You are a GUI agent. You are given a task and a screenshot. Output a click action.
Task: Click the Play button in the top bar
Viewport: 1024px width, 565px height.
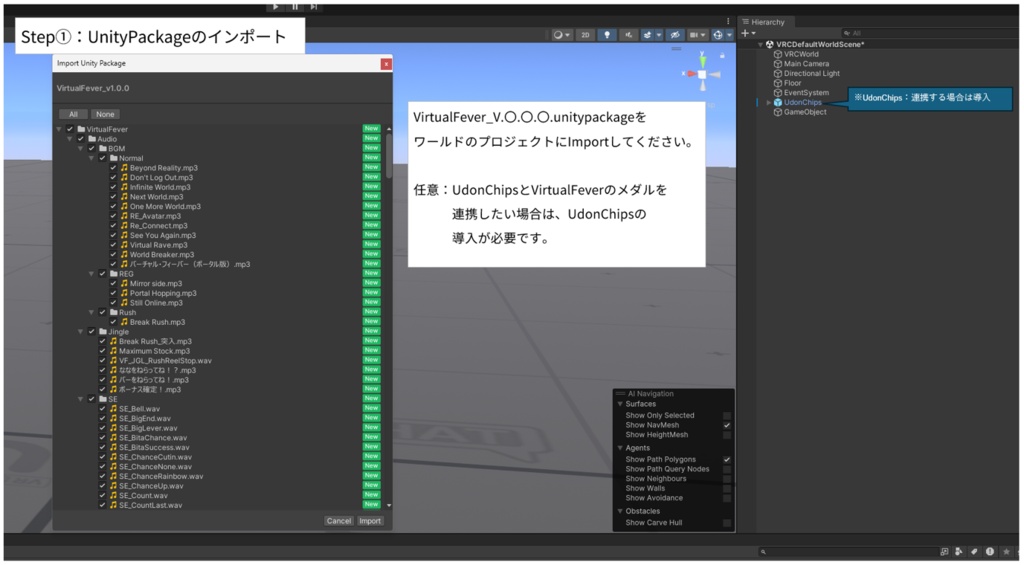(276, 7)
